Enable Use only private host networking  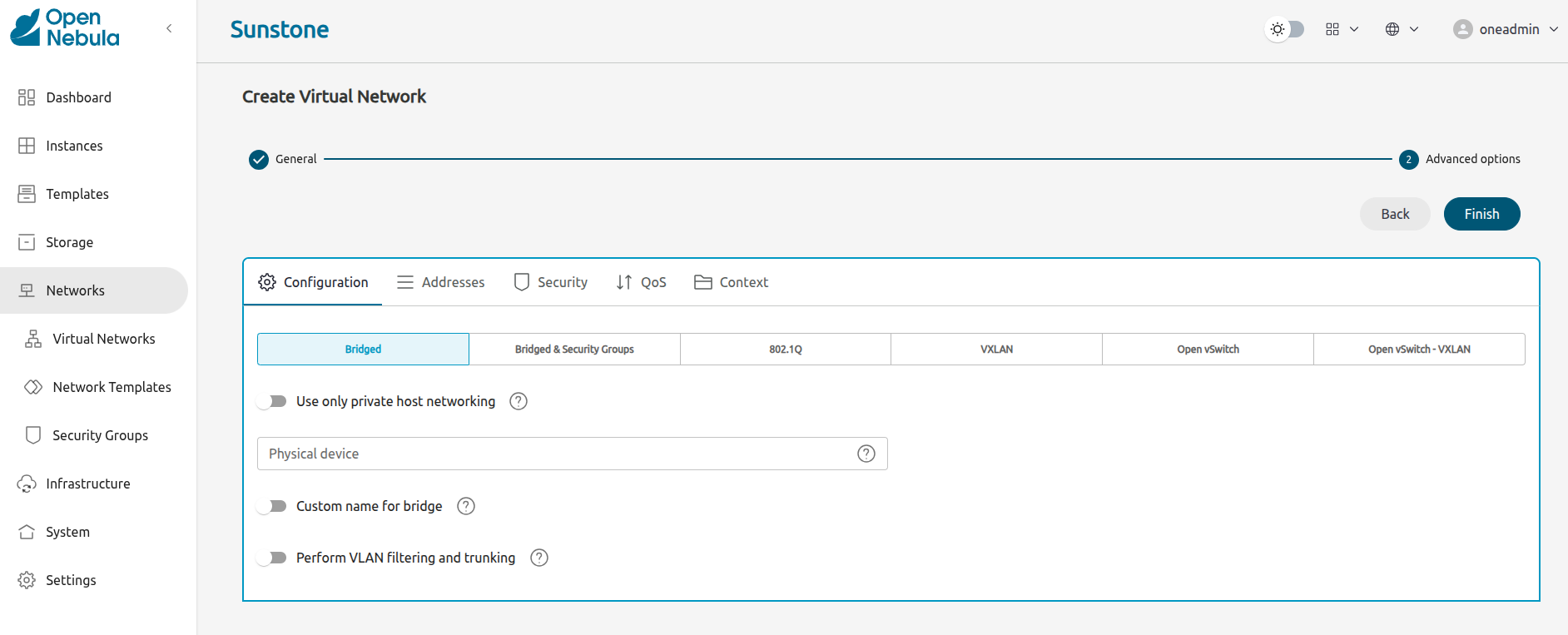click(272, 401)
